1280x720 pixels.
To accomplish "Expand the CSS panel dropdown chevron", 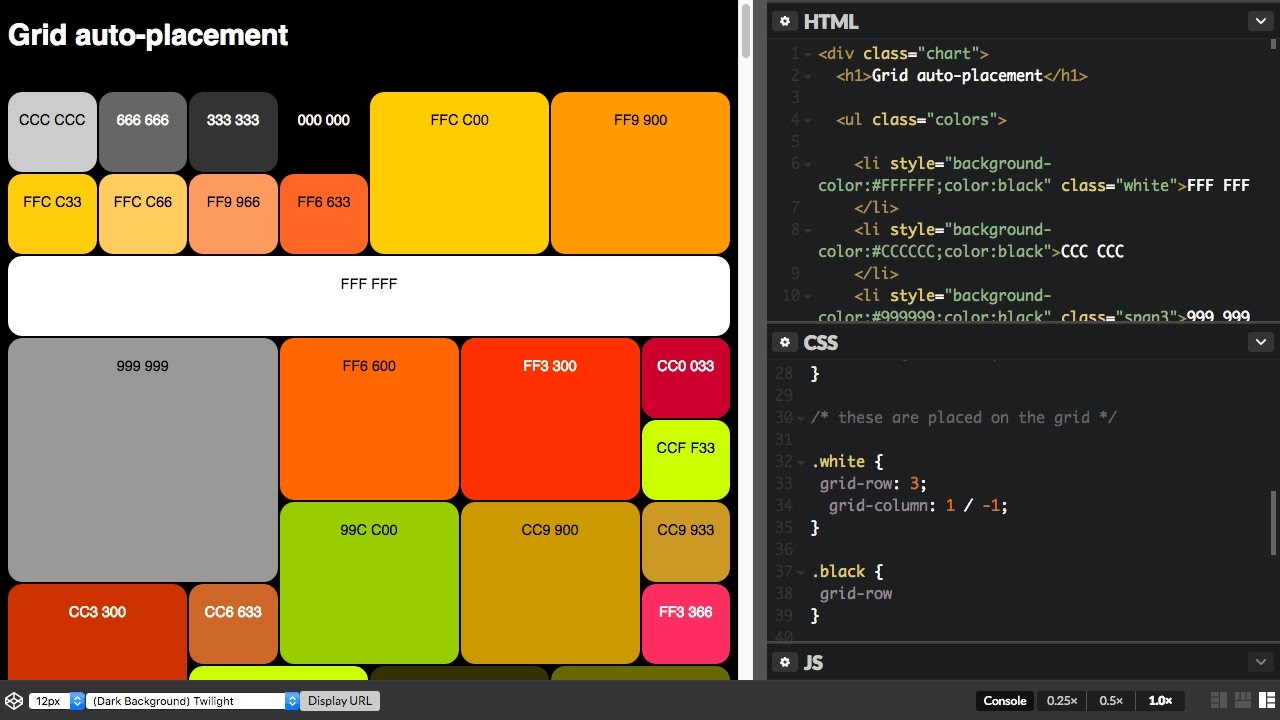I will click(x=1259, y=342).
